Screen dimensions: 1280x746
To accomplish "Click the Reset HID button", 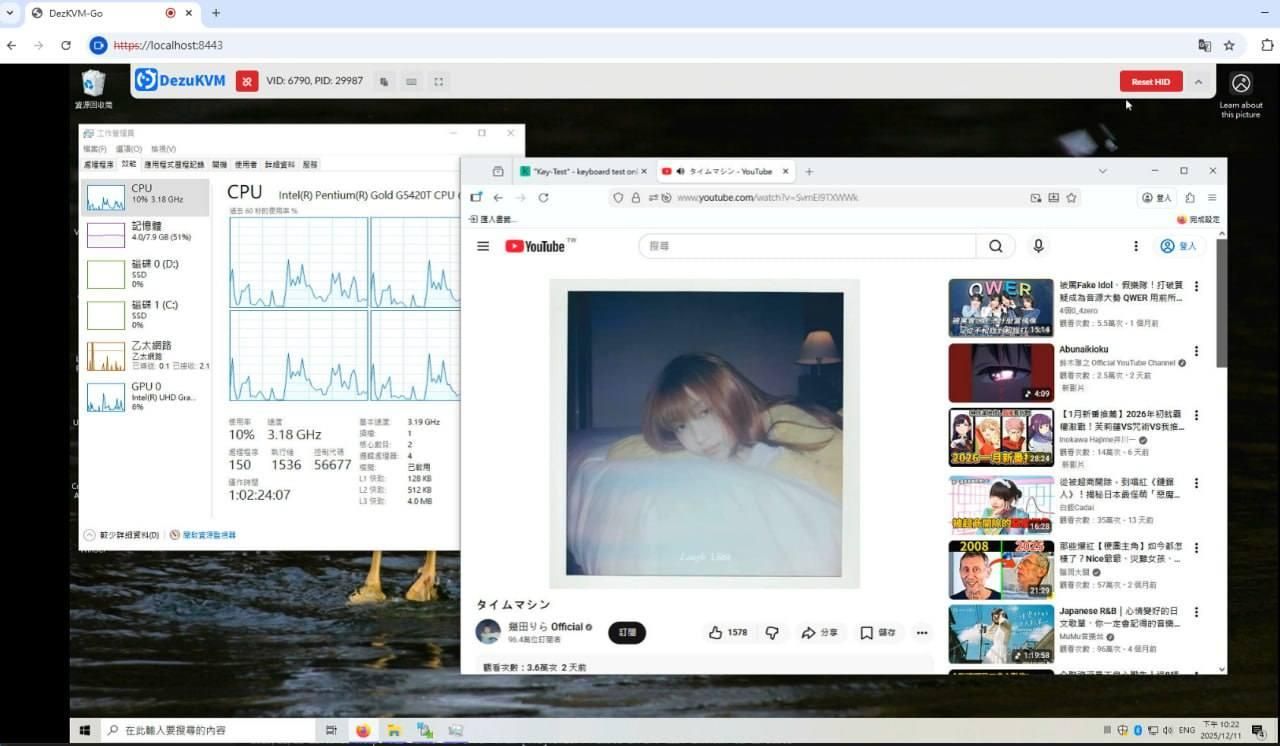I will click(x=1151, y=82).
